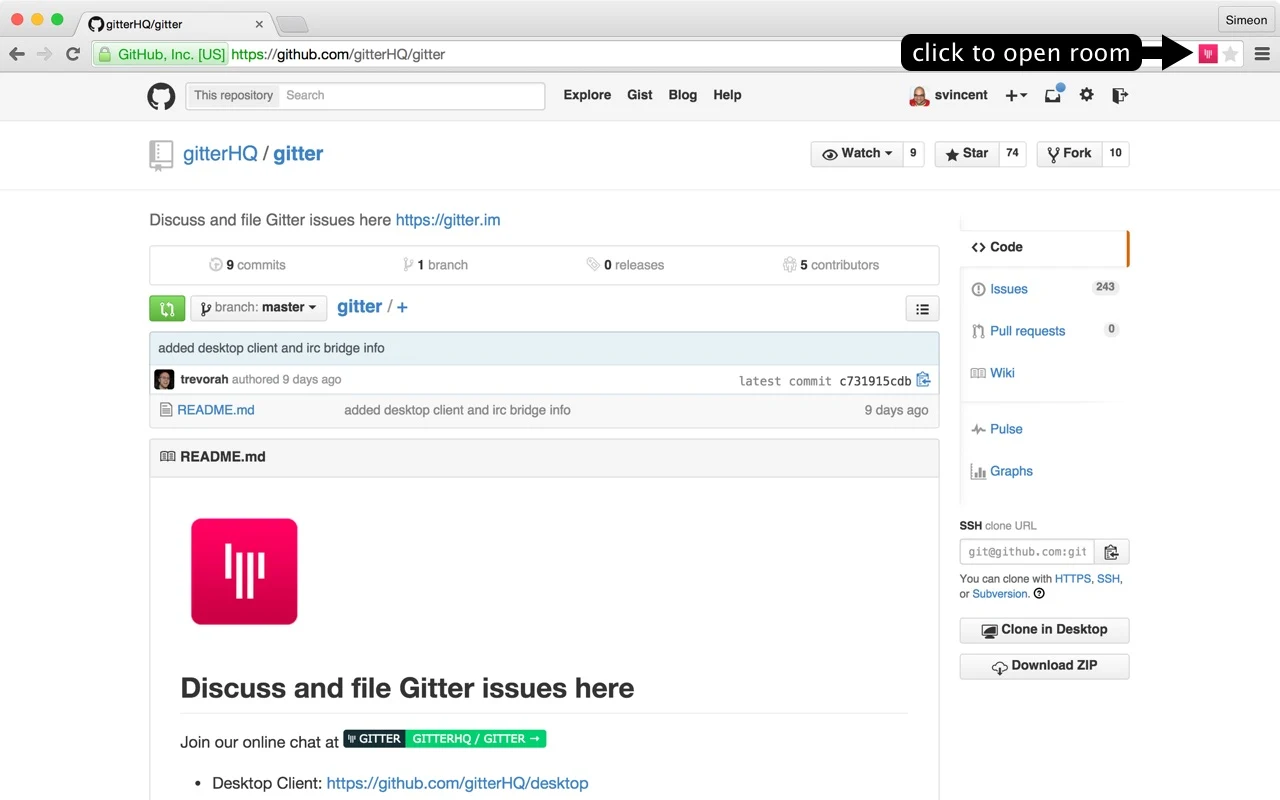Screen dimensions: 1280x800
Task: Click the svincent profile avatar
Action: coord(919,96)
